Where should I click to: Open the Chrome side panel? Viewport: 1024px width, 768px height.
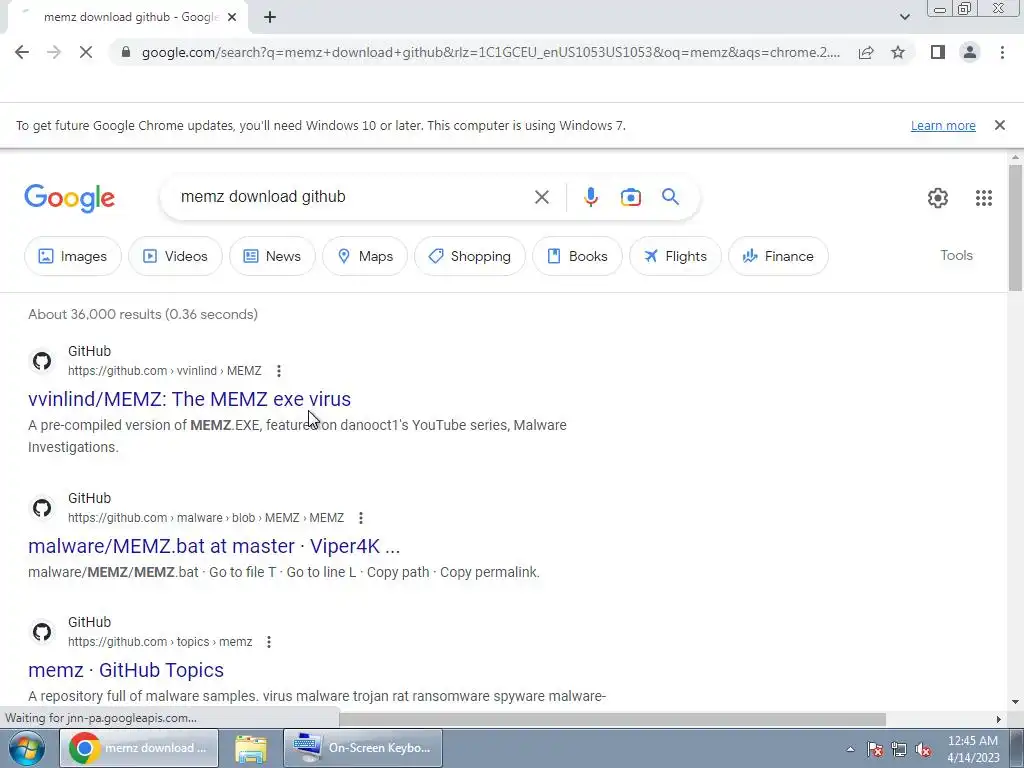pyautogui.click(x=938, y=52)
